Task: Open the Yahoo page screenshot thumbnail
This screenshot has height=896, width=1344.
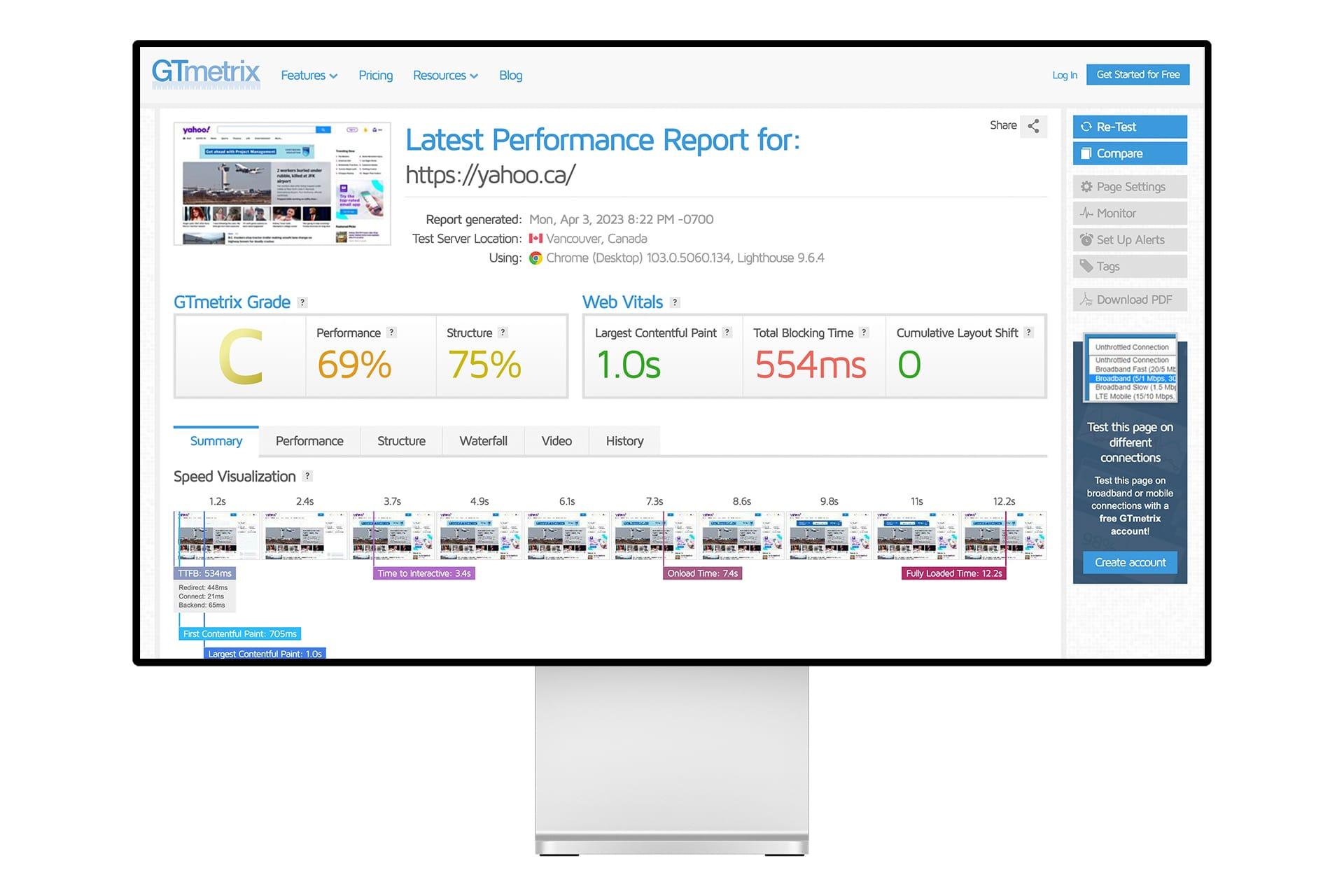Action: pos(282,184)
